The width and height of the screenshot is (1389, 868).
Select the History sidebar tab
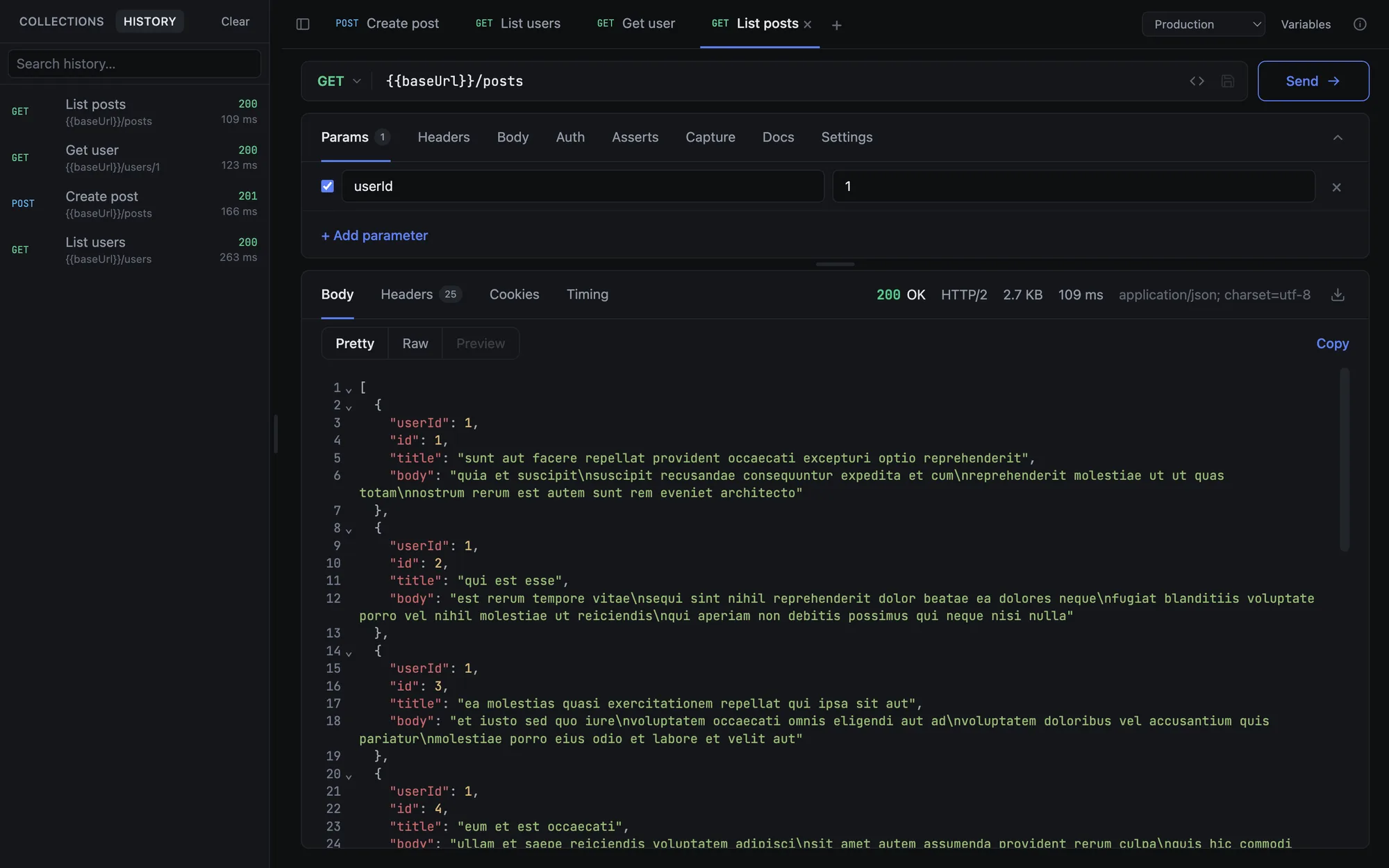pyautogui.click(x=150, y=22)
